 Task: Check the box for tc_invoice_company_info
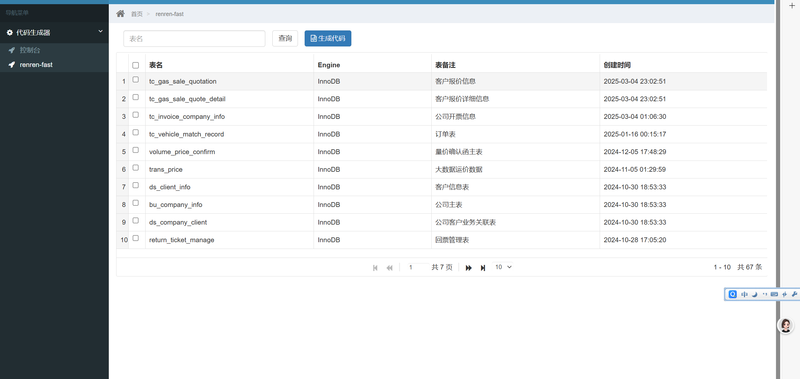136,115
